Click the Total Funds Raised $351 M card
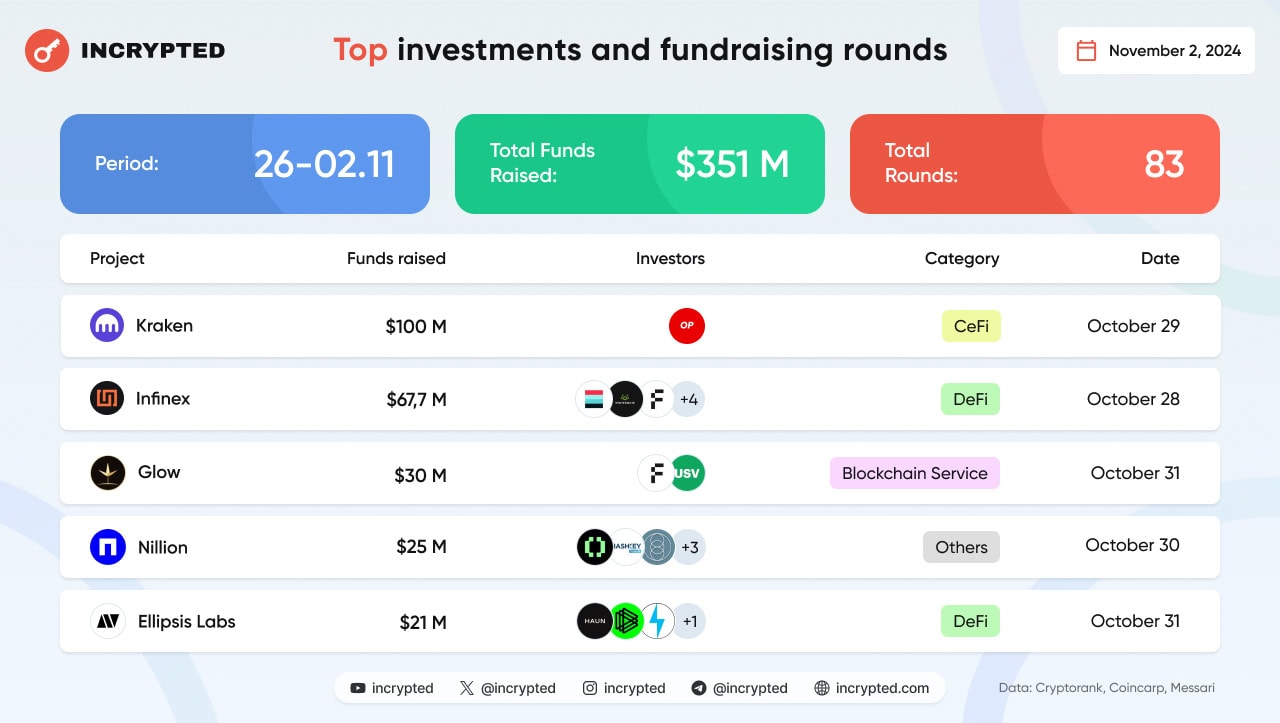 coord(640,164)
